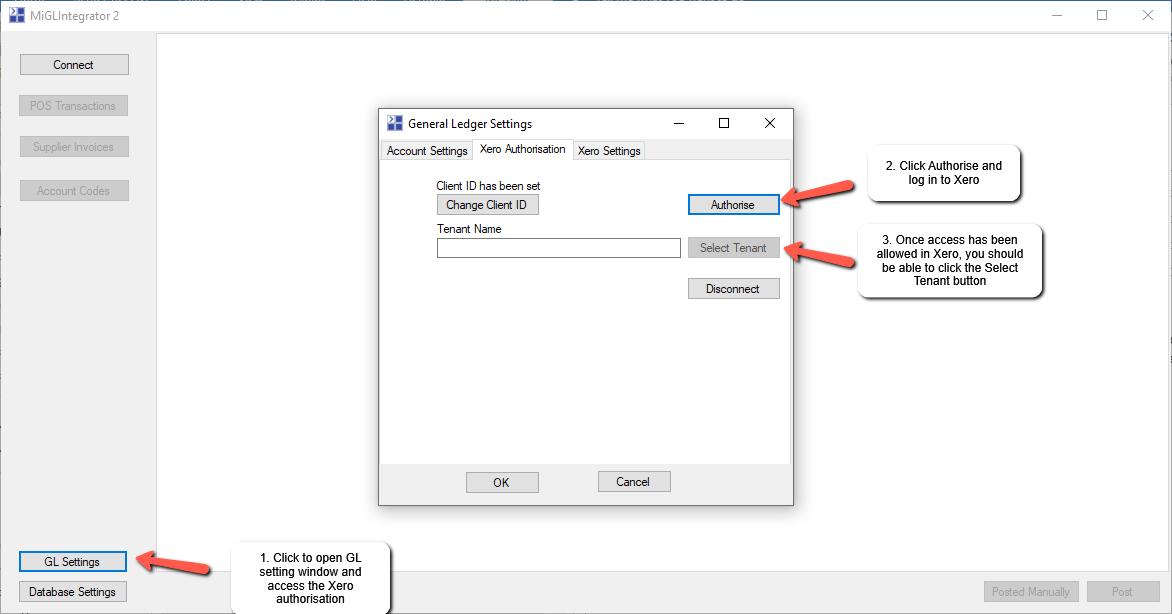Click the 'General Ledger Settings' title text

[470, 124]
